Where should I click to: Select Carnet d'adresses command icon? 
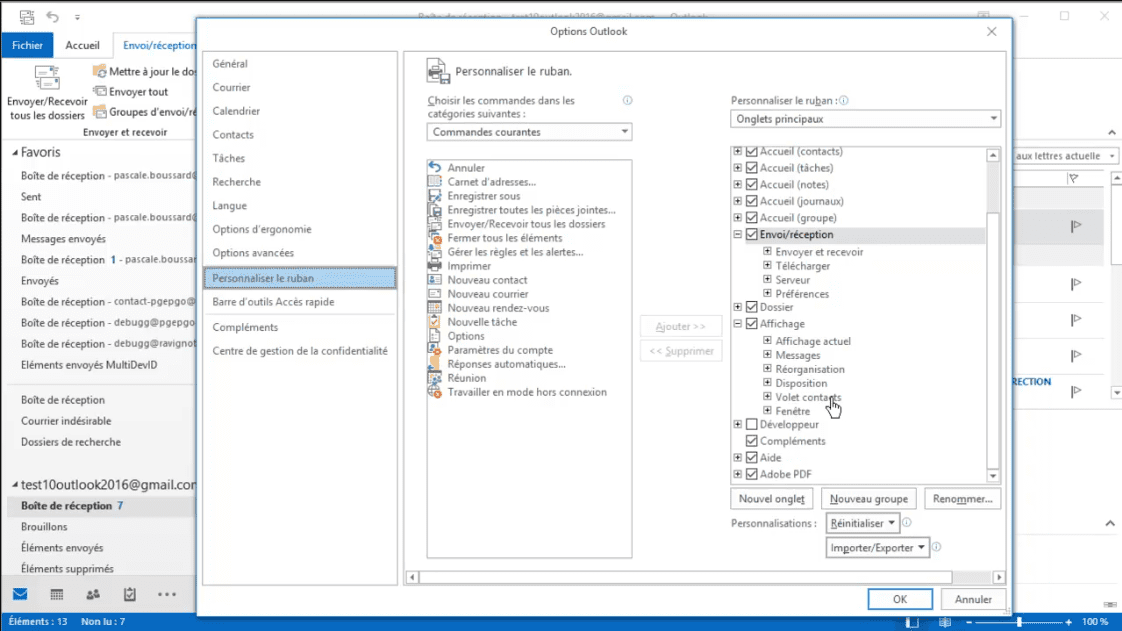(434, 182)
